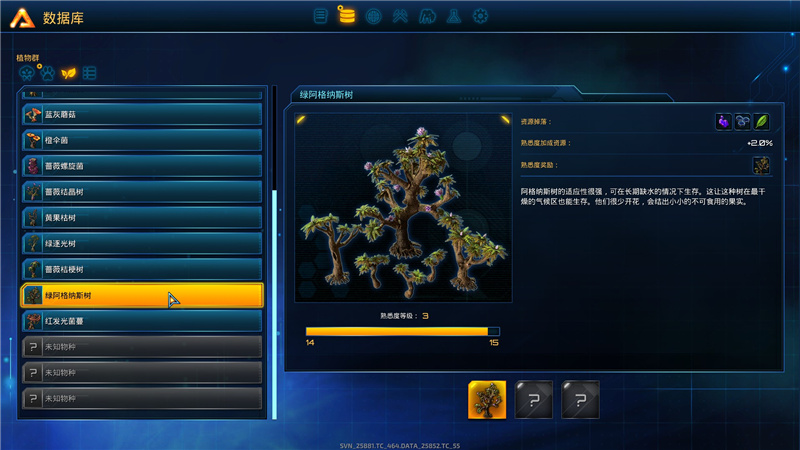Select the leaf flora category tab

point(68,73)
